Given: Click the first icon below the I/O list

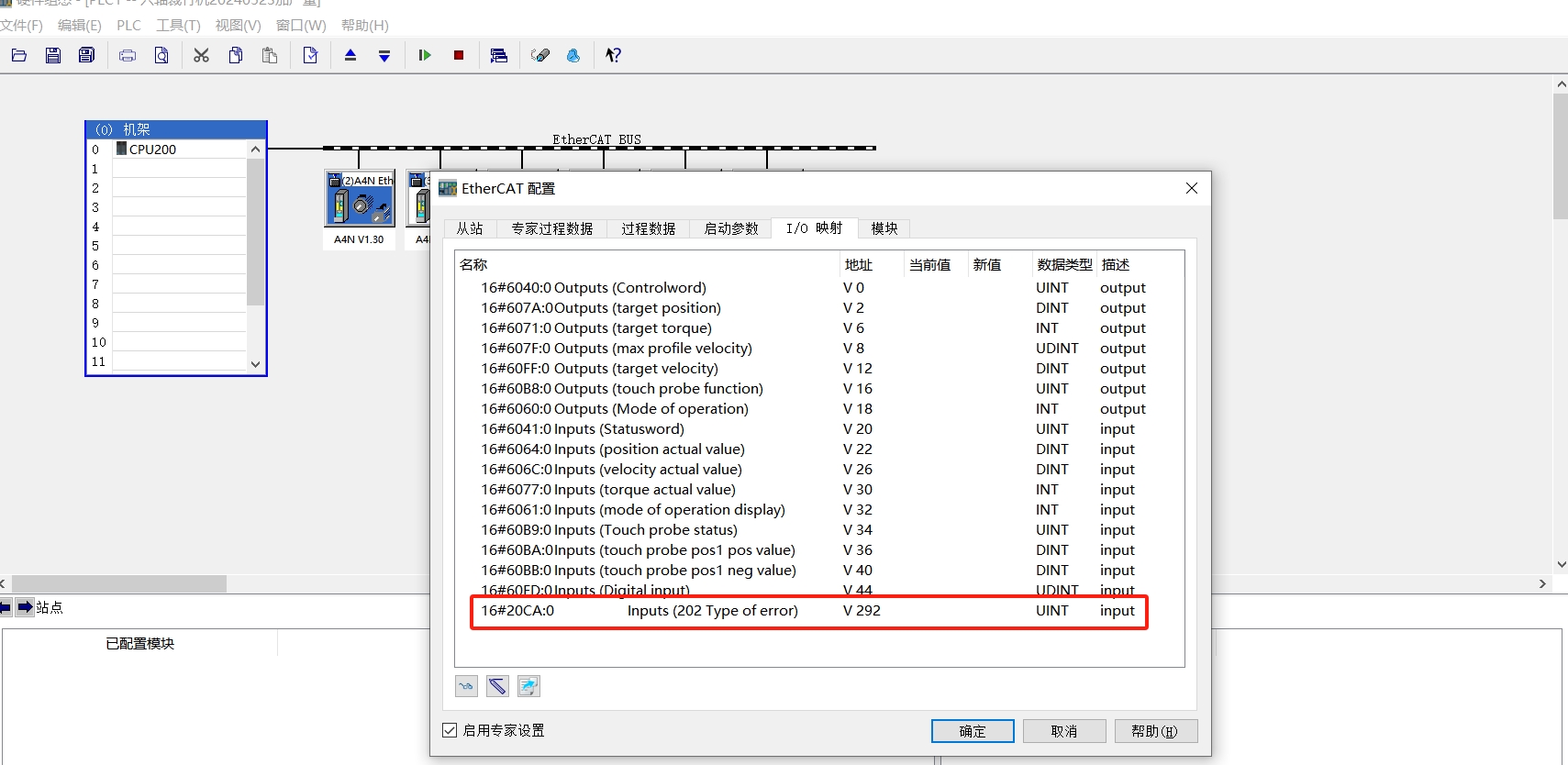Looking at the screenshot, I should click(466, 686).
